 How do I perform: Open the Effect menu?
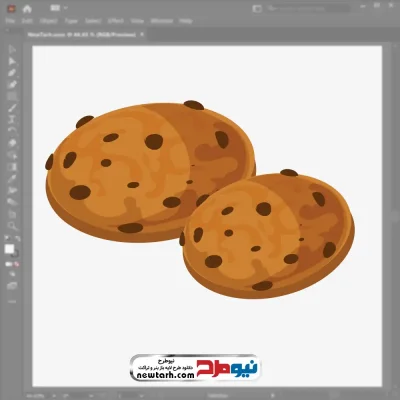[x=116, y=21]
